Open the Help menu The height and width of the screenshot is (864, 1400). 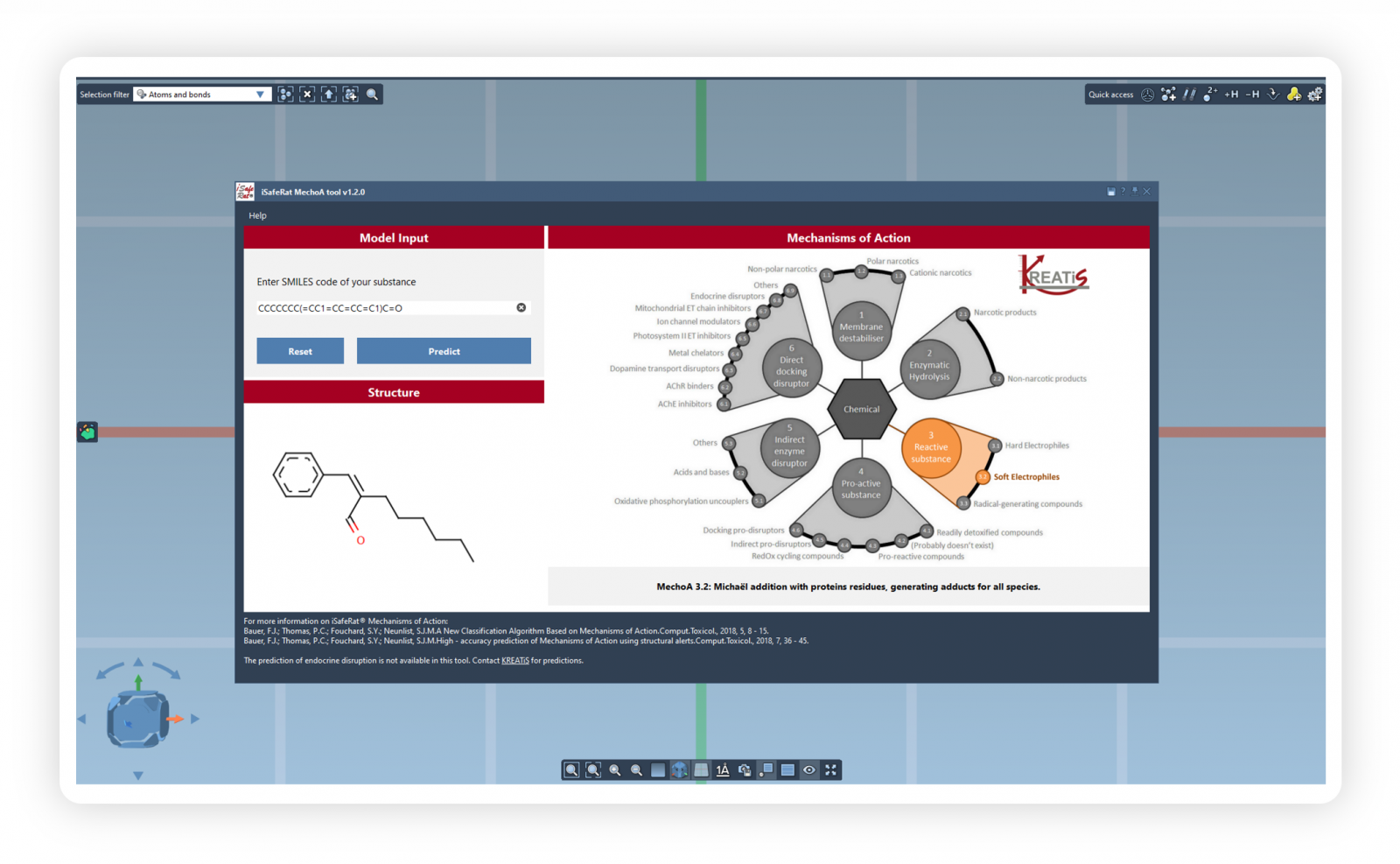[x=257, y=215]
